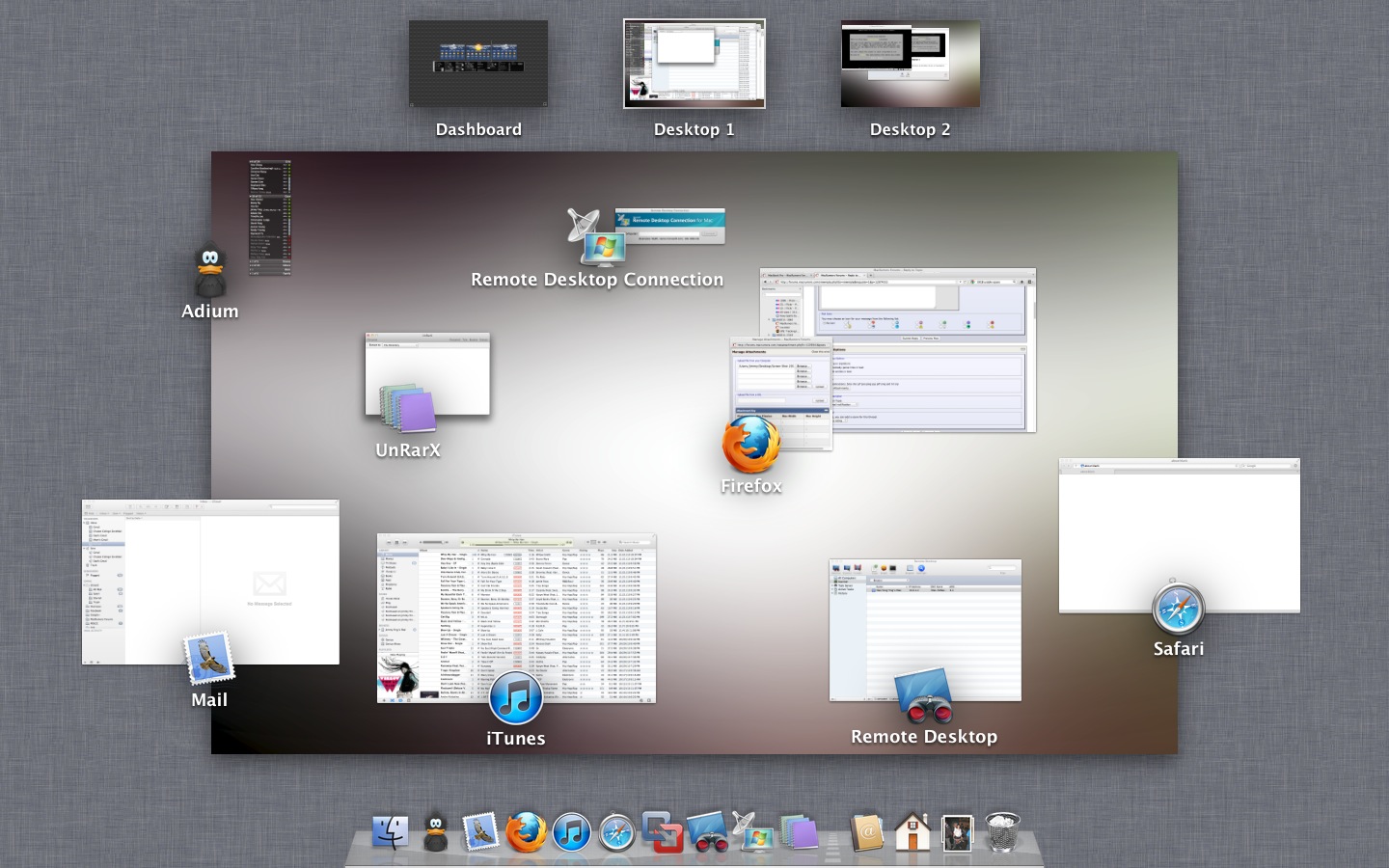Click the Adium duck icon in Mission Control

click(210, 269)
